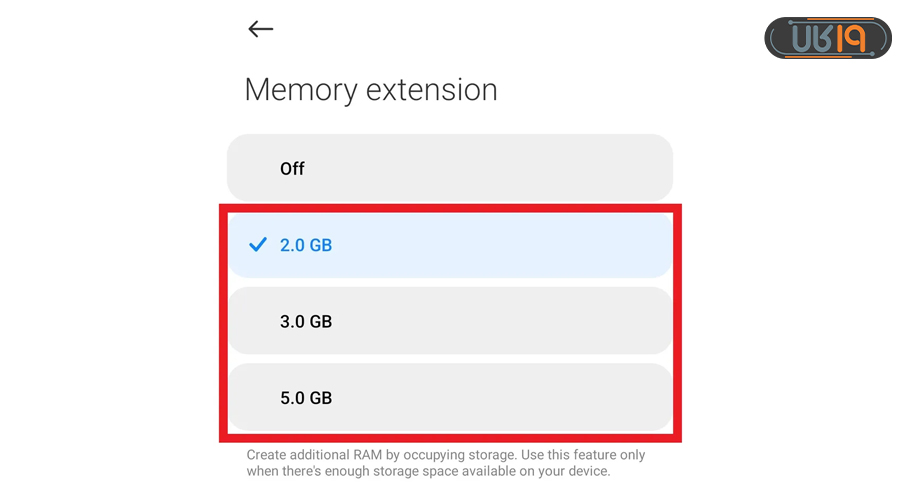The image size is (900, 500).
Task: Tap the '3.0 GB' text label
Action: point(306,322)
